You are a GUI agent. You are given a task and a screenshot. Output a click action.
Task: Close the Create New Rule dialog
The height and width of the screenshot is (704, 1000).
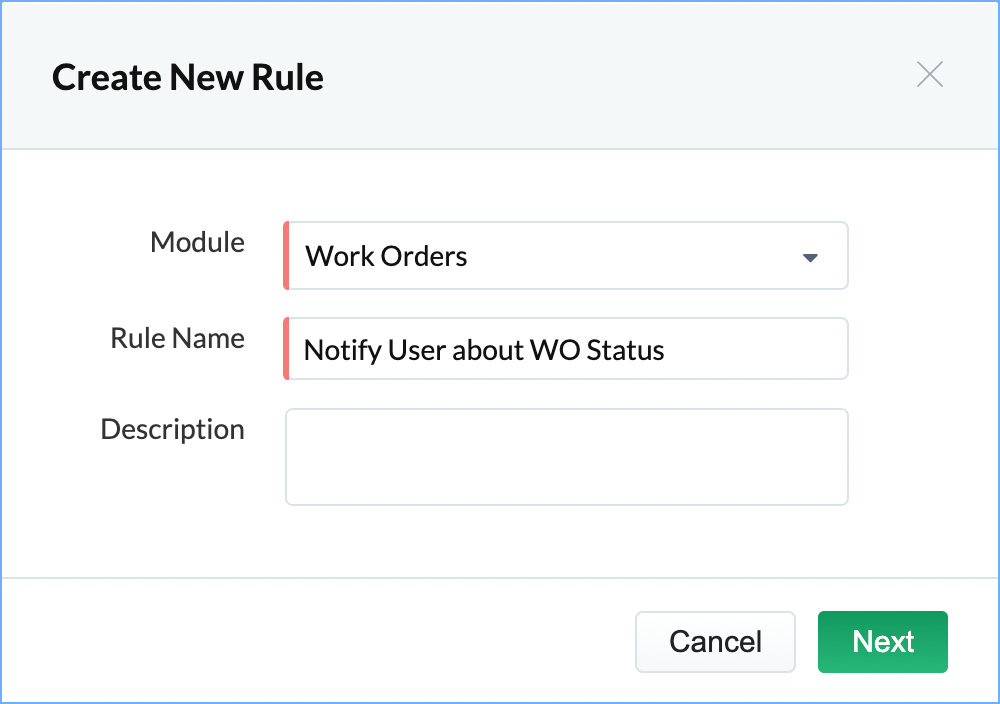[x=930, y=75]
